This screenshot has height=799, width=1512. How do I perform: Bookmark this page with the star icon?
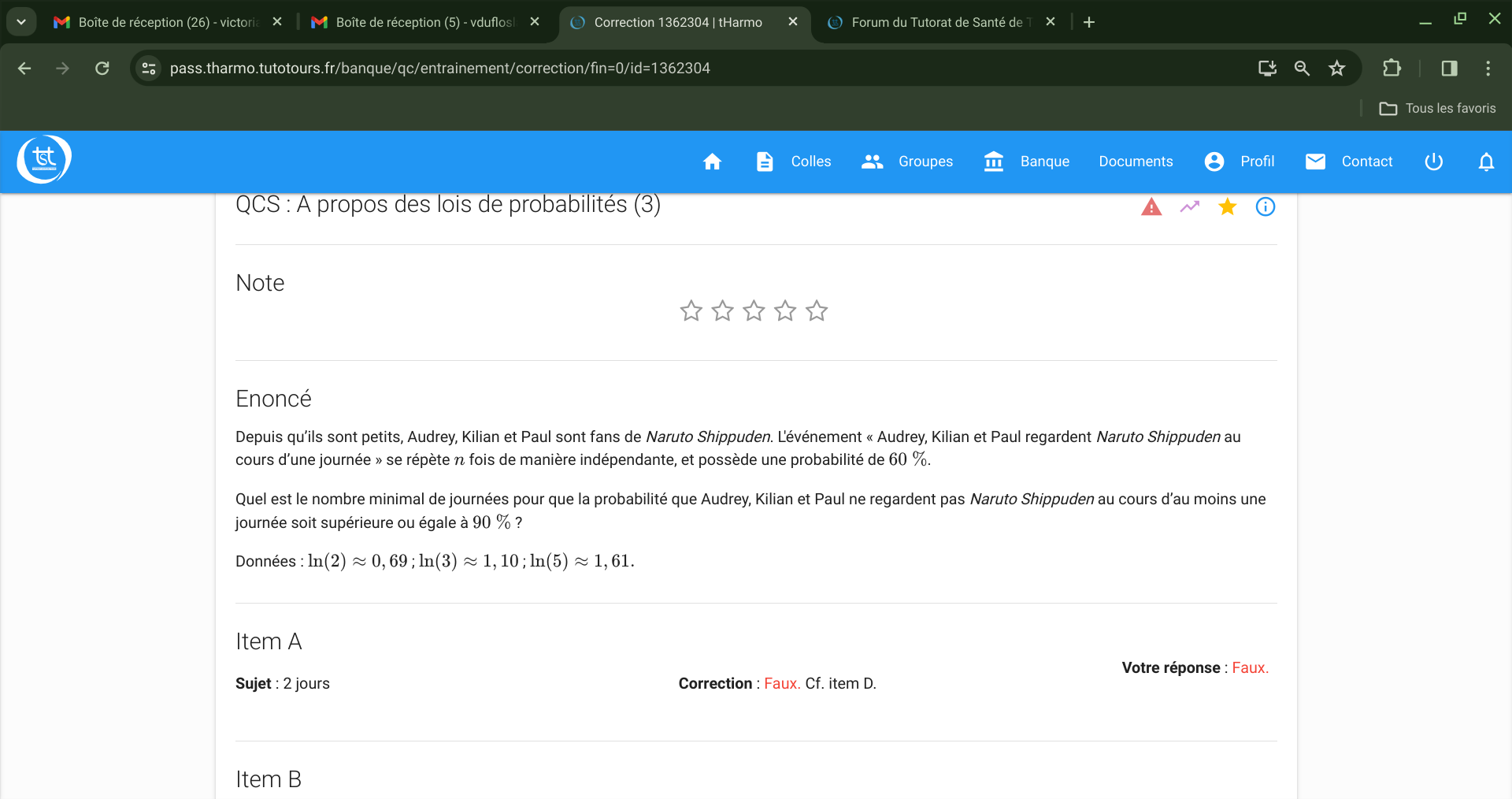[x=1336, y=69]
